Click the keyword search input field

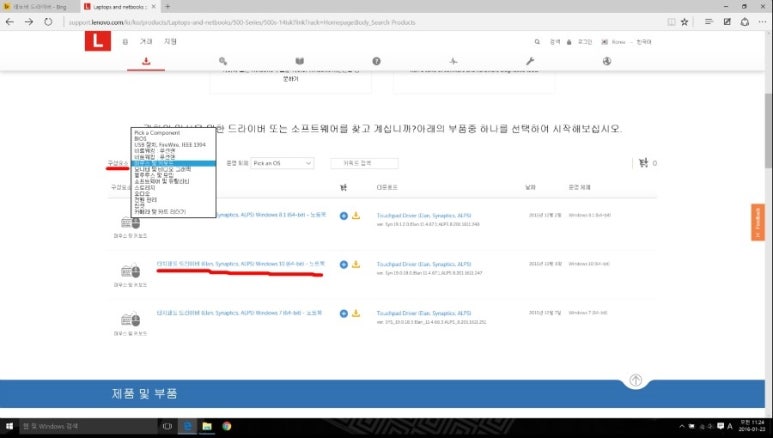tap(364, 163)
